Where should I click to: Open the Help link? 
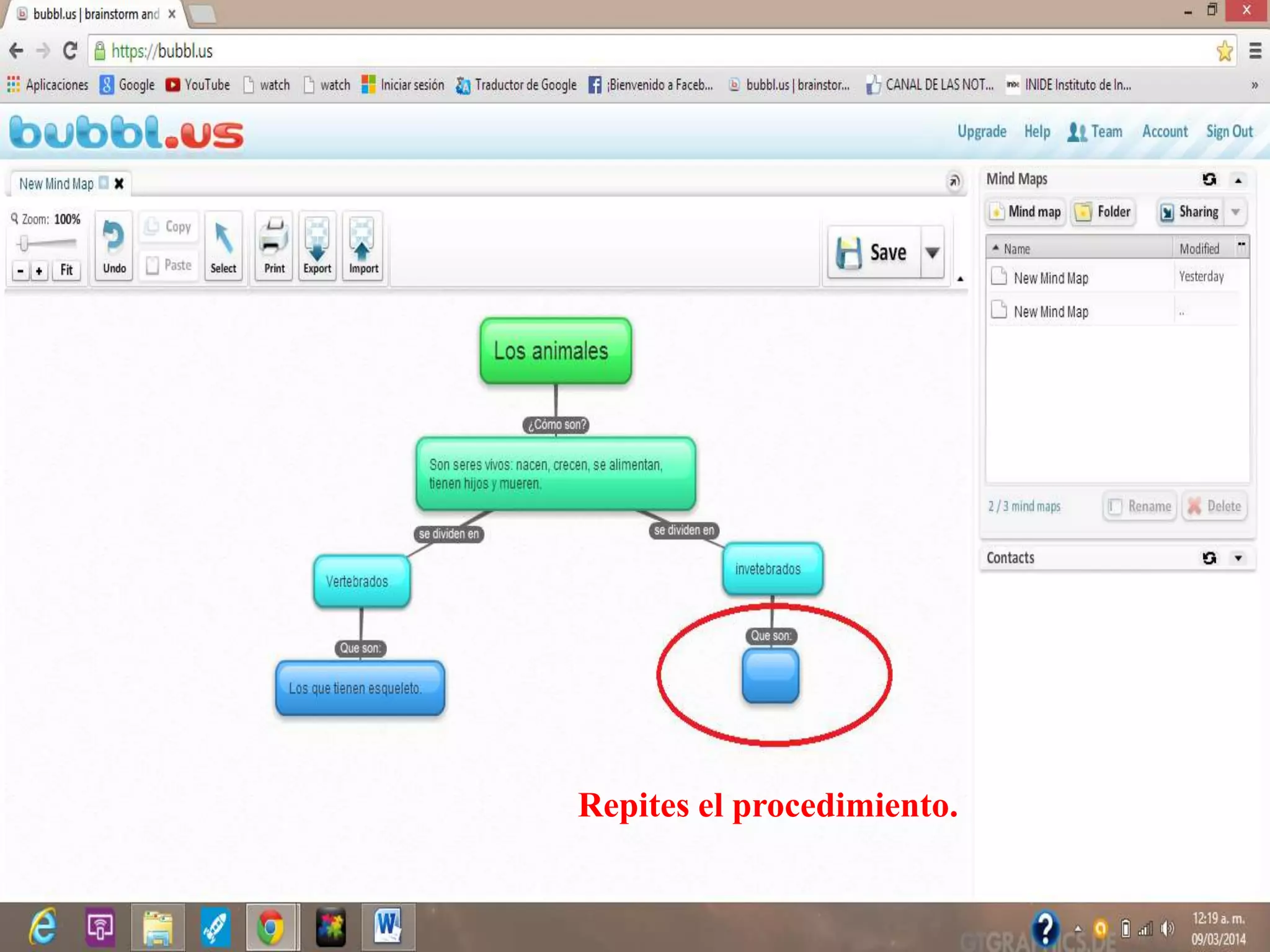click(1037, 131)
